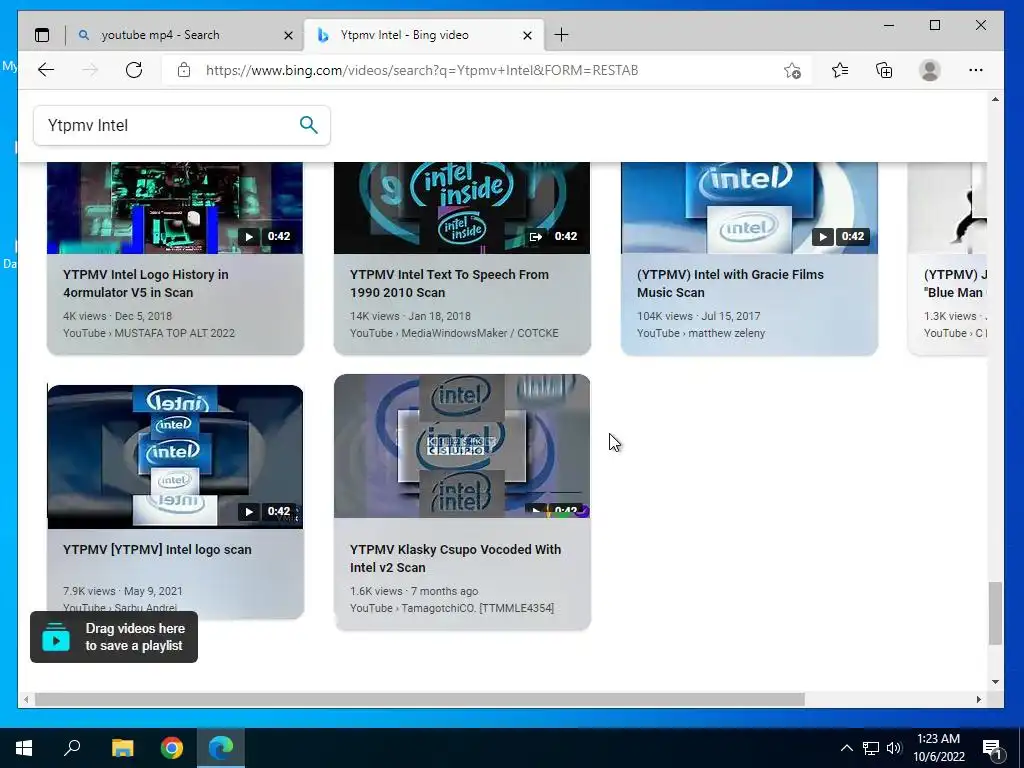This screenshot has height=768, width=1024.
Task: Click the TamagotchiCO. [TTMMLE4354] source text
Action: click(477, 608)
